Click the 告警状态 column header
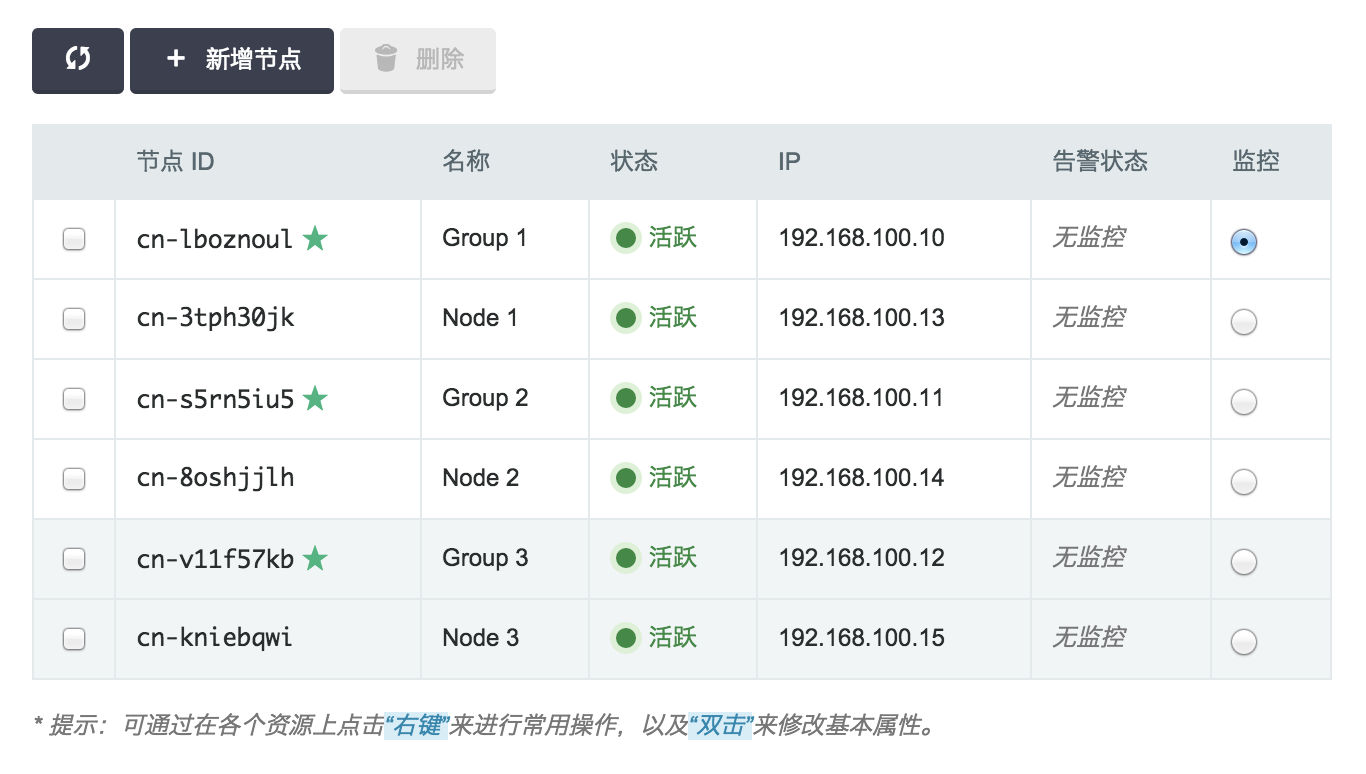This screenshot has width=1366, height=774. pyautogui.click(x=1100, y=161)
